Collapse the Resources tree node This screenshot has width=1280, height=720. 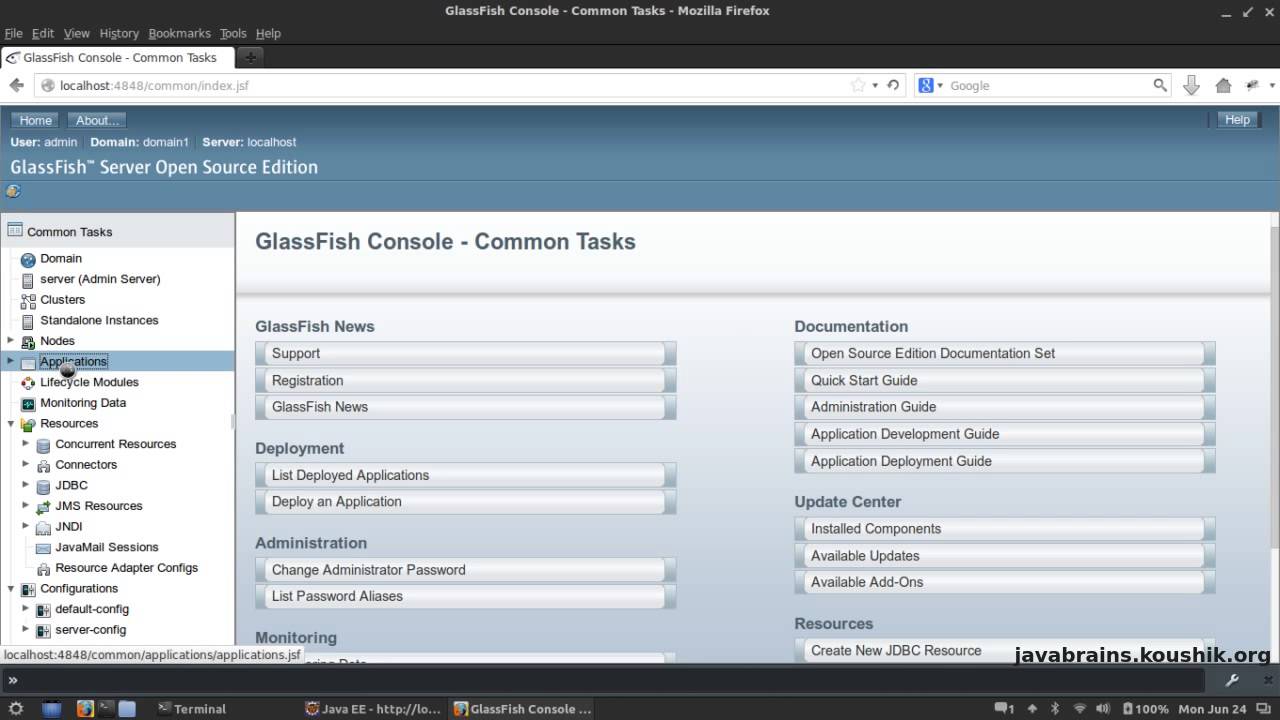11,424
